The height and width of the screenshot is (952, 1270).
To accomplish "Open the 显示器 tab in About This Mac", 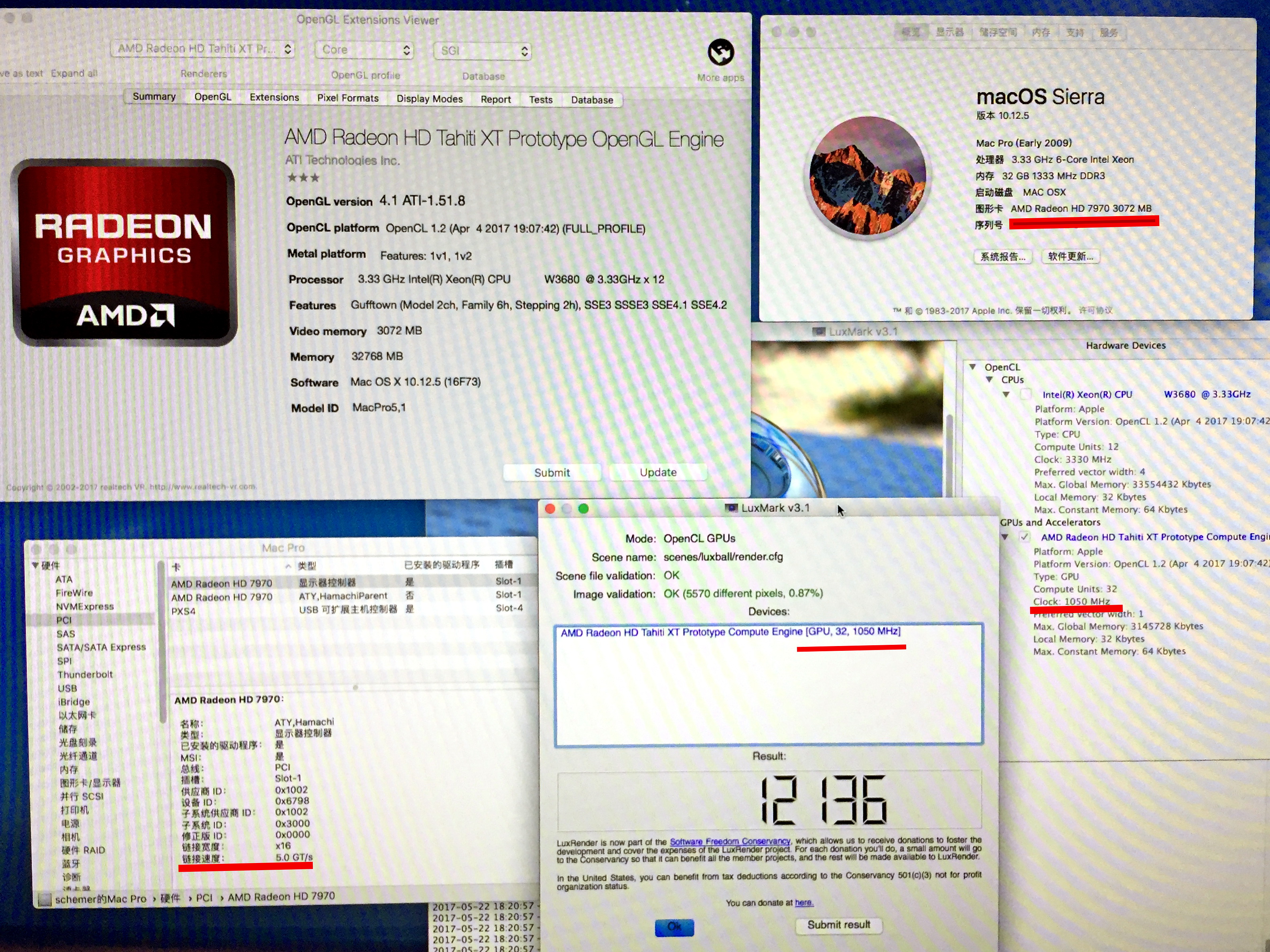I will tap(949, 32).
